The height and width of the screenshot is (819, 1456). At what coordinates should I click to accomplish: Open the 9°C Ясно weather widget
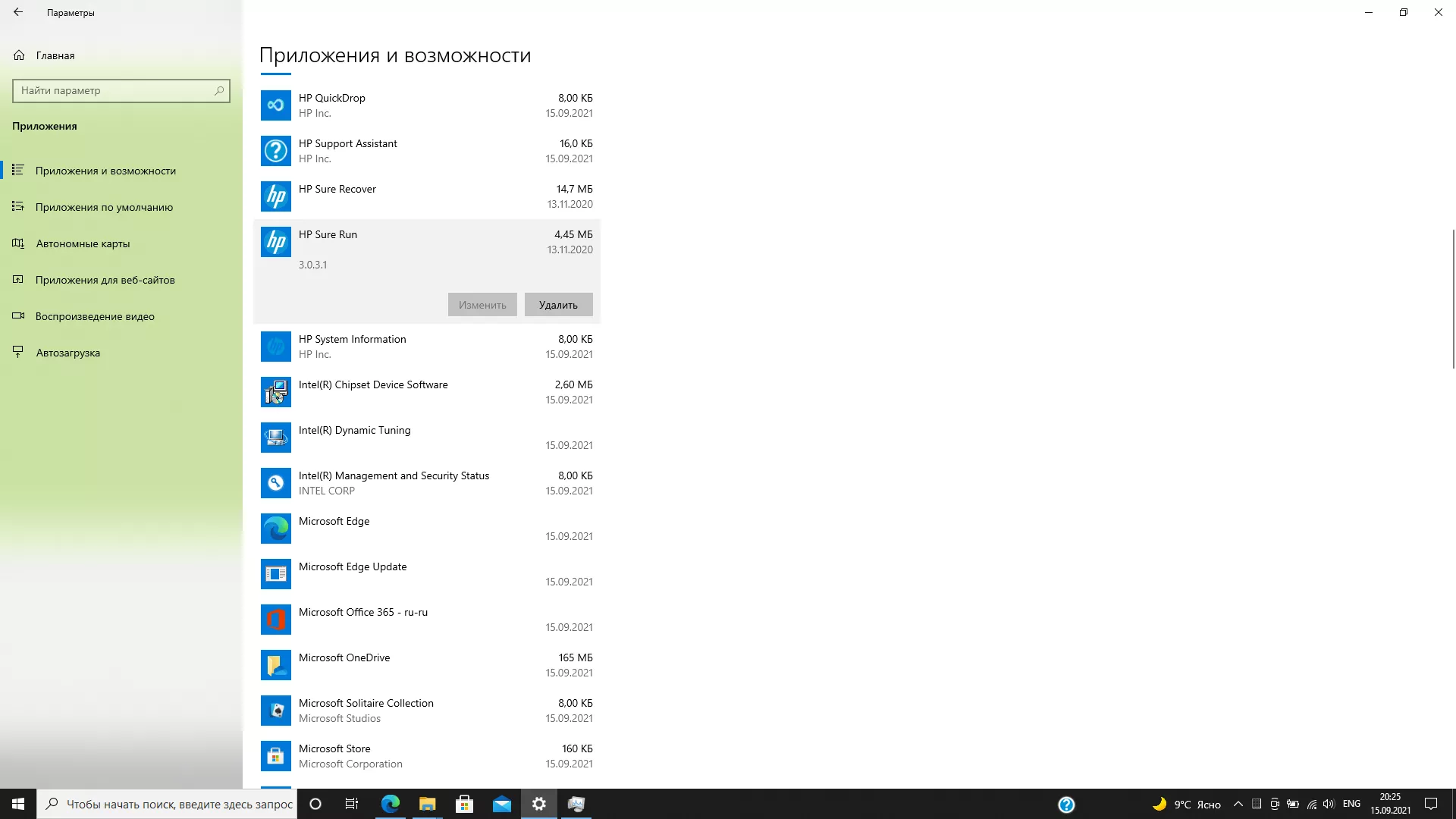(1187, 804)
